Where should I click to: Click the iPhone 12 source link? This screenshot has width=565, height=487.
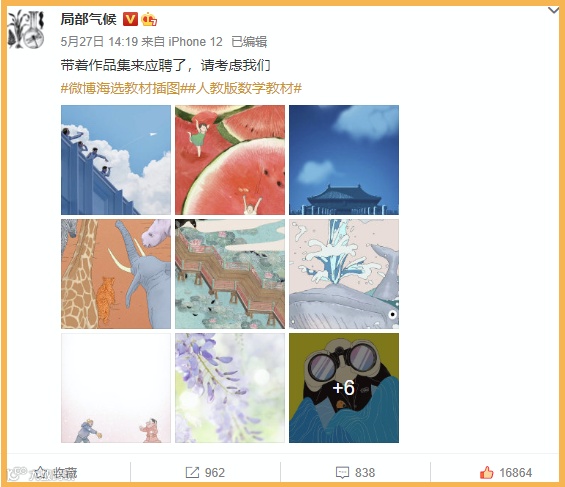pyautogui.click(x=195, y=42)
